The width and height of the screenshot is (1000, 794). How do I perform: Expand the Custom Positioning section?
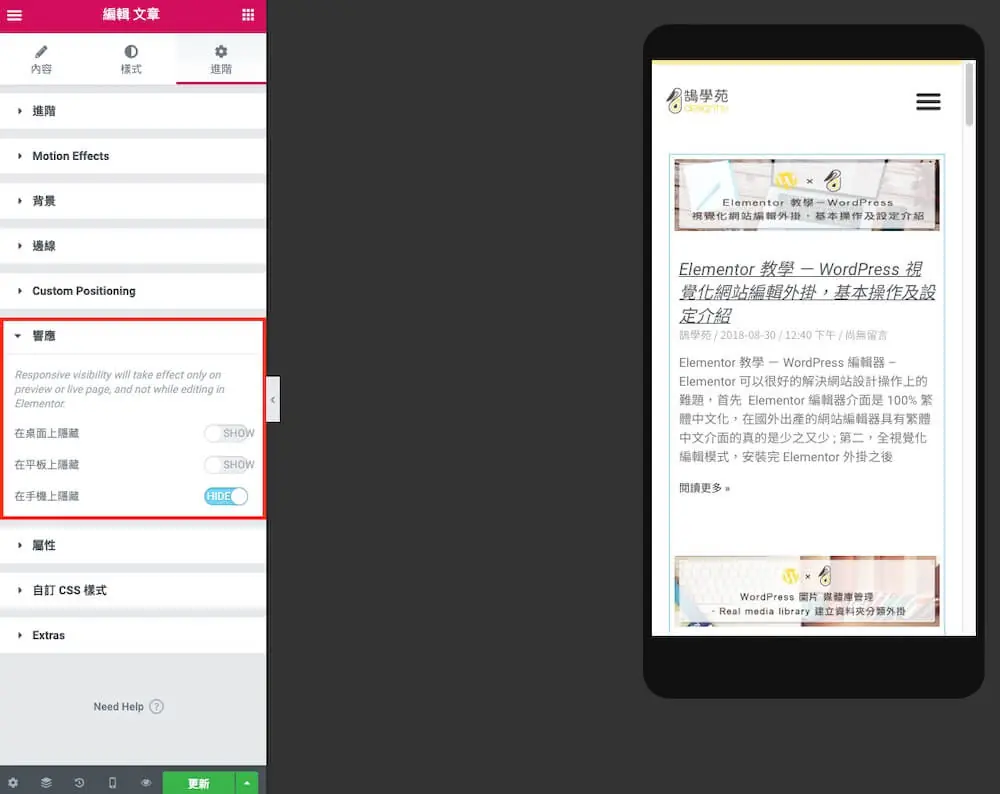(x=133, y=291)
